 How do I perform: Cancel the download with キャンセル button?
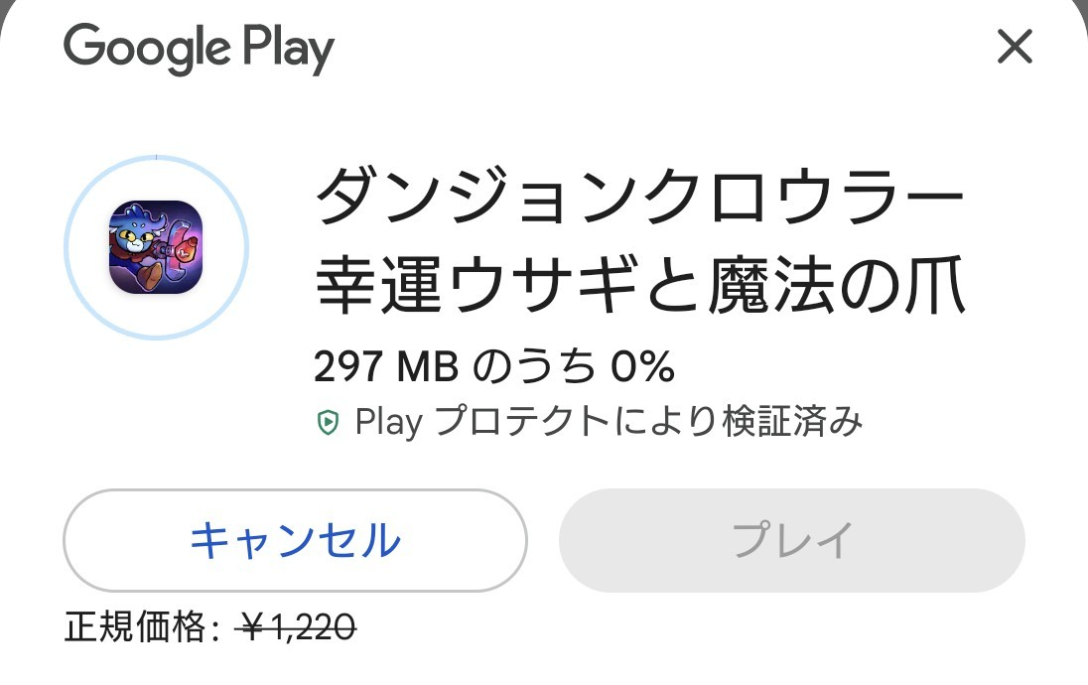(295, 540)
